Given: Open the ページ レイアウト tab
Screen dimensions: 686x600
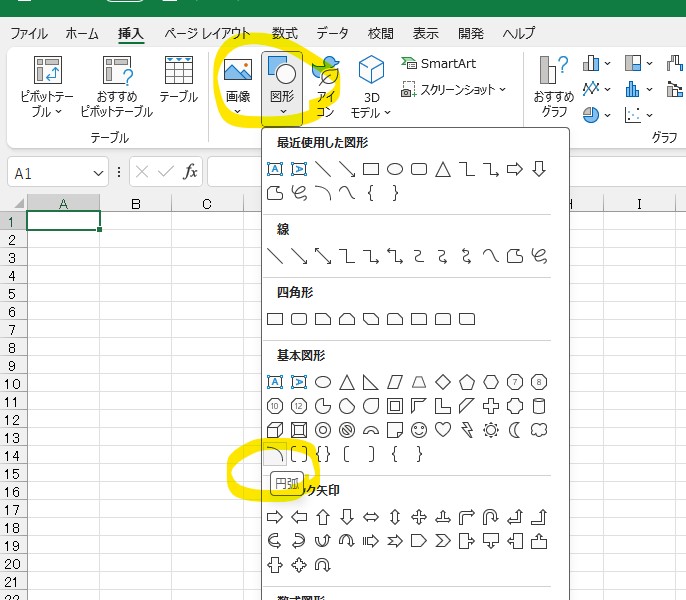Looking at the screenshot, I should pos(207,33).
